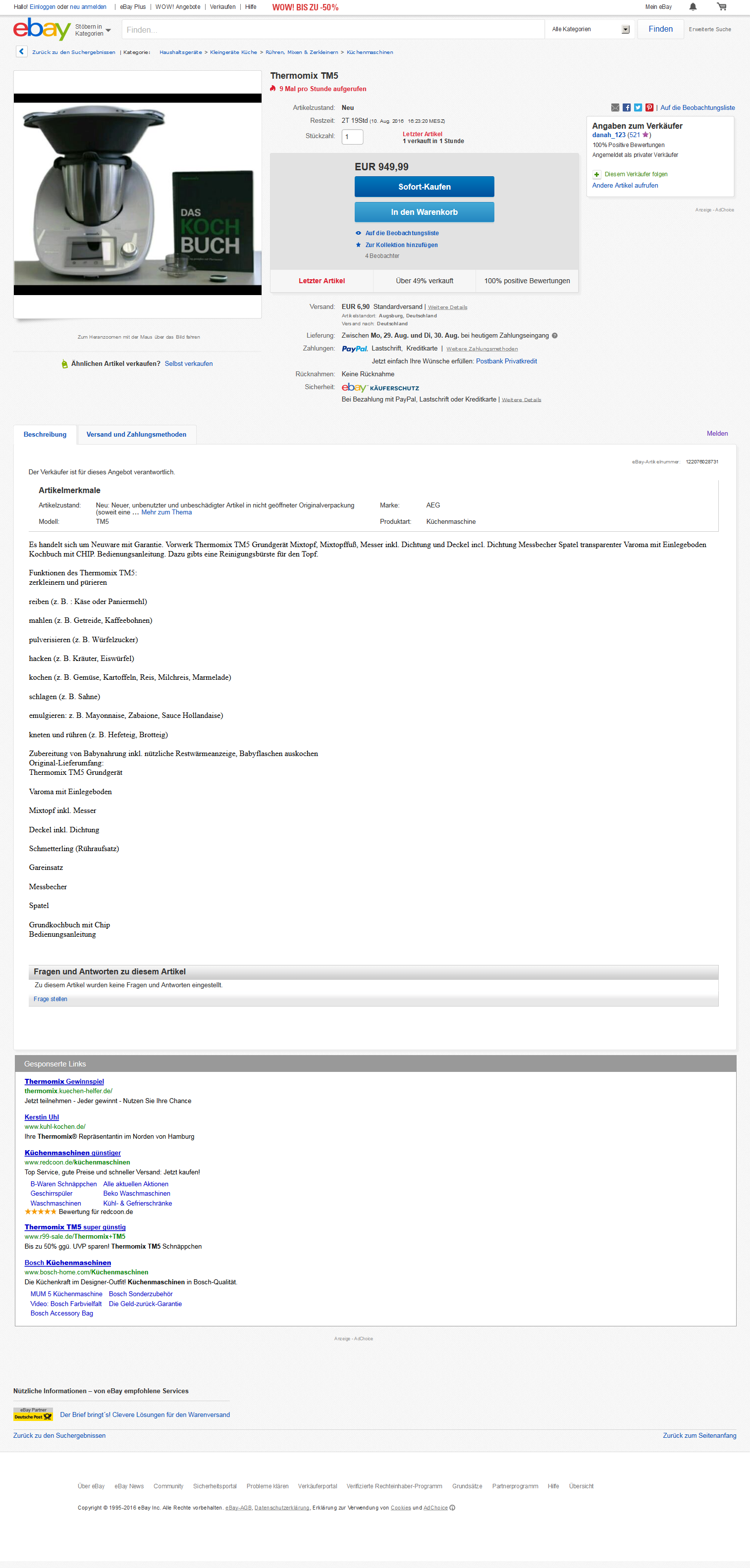The width and height of the screenshot is (750, 1568).
Task: Click Datenschutzerklärung footer link
Action: pyautogui.click(x=281, y=1509)
